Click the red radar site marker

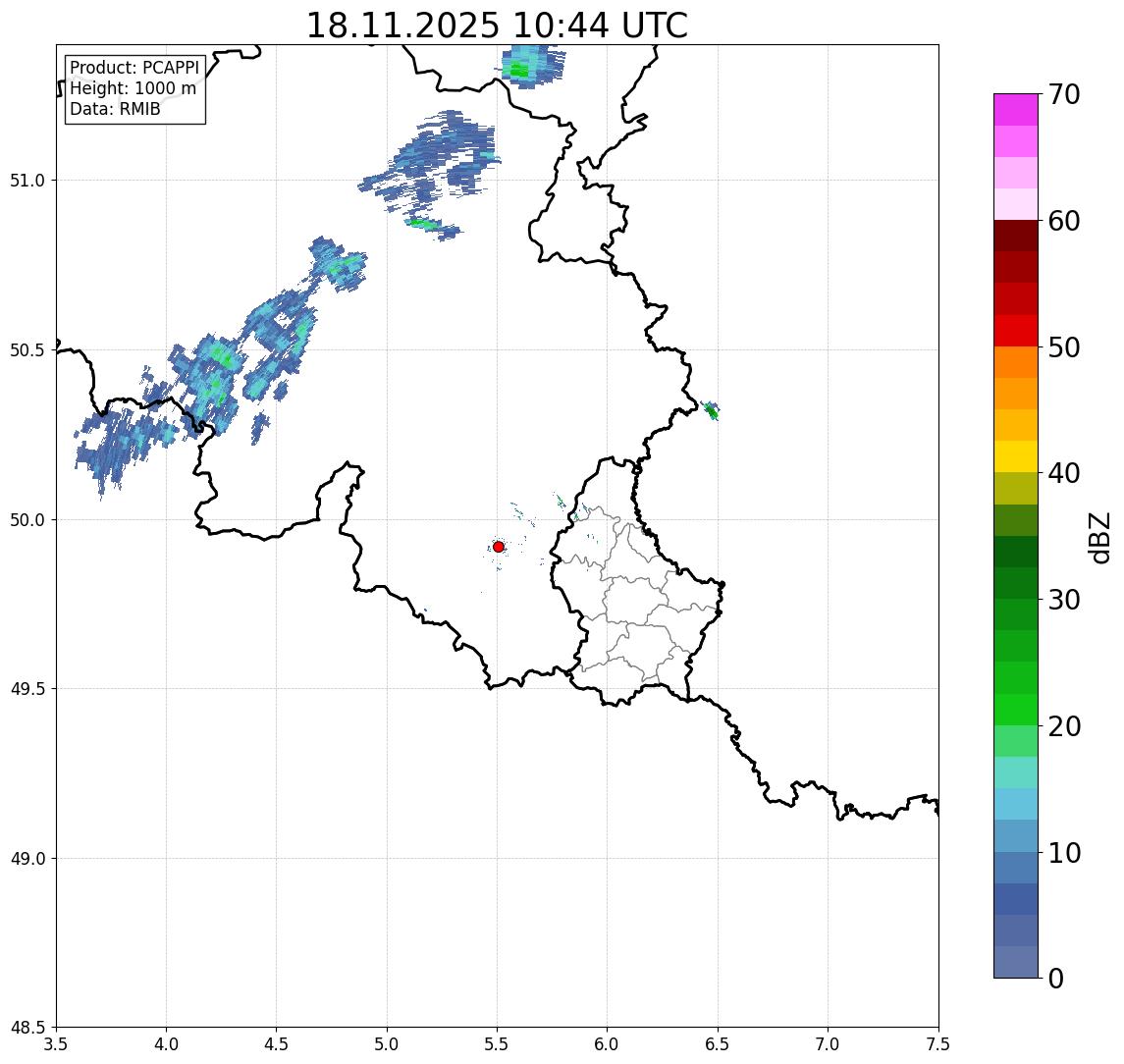499,547
